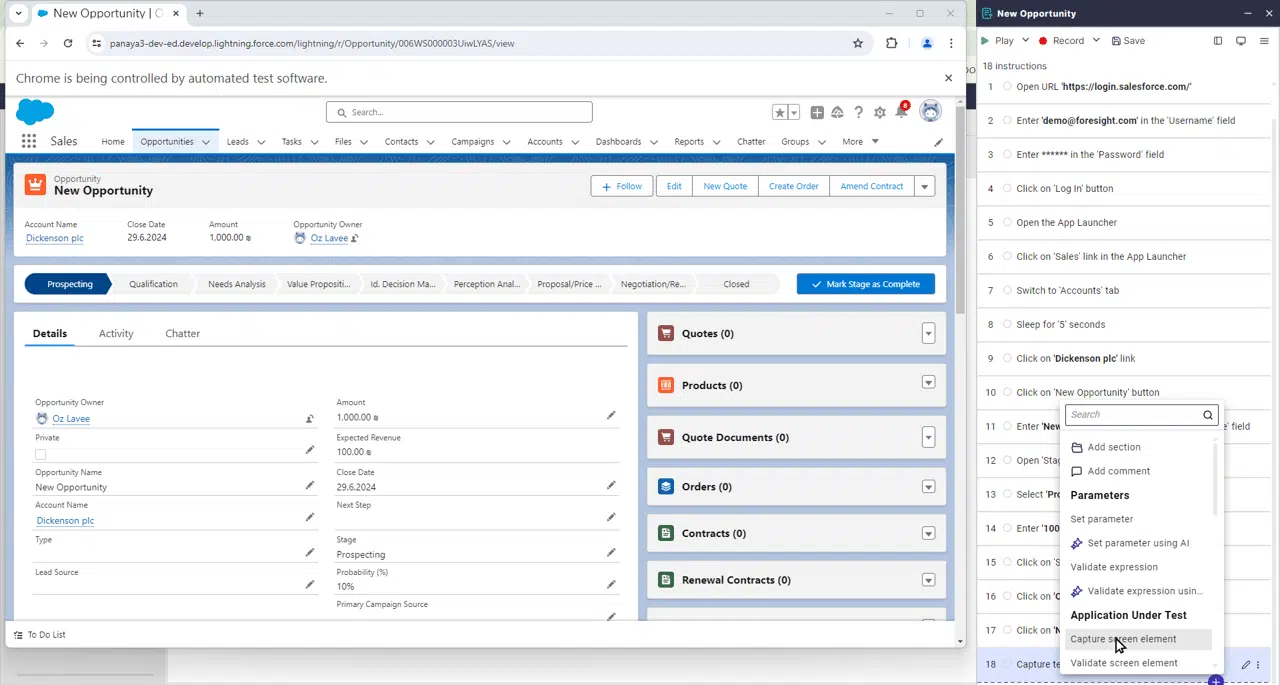Expand the More navigation dropdown
The width and height of the screenshot is (1280, 685).
[x=860, y=142]
